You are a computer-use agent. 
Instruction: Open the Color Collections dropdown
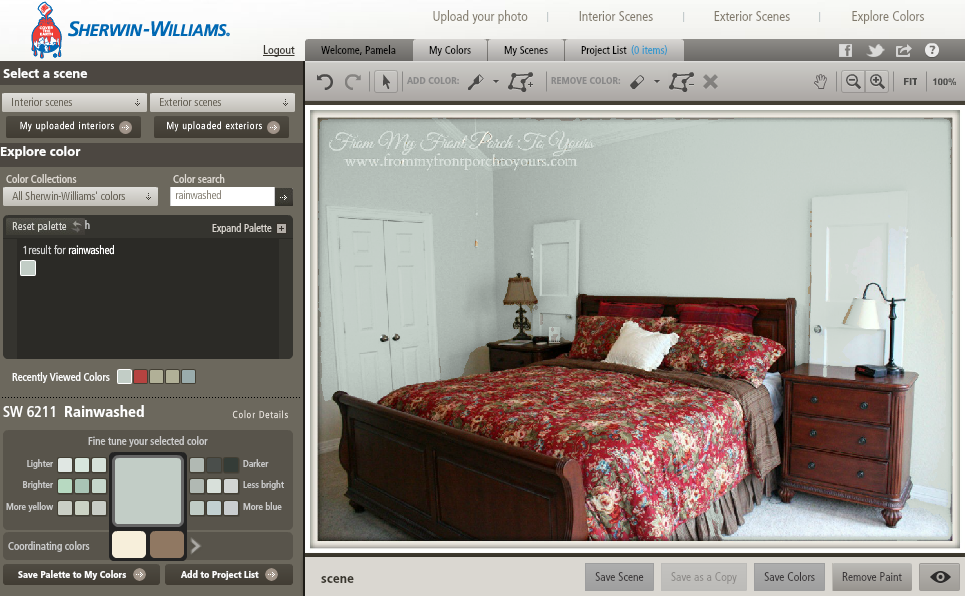point(79,196)
